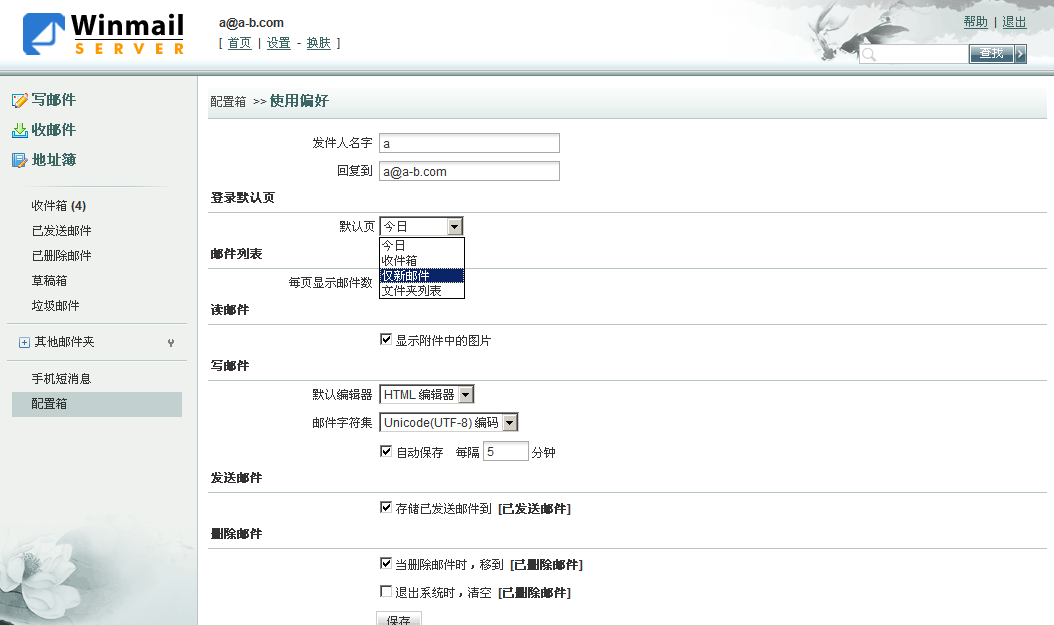
Task: Click the arrow icon beside 查找 button
Action: coord(1020,54)
